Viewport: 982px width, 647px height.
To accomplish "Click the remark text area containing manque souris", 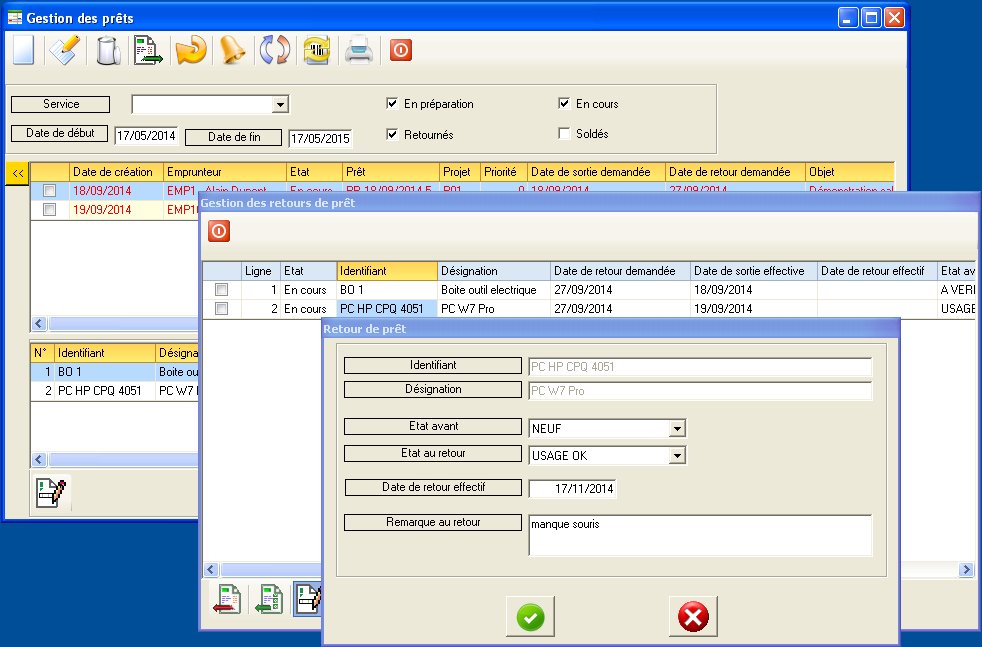I will (x=700, y=535).
